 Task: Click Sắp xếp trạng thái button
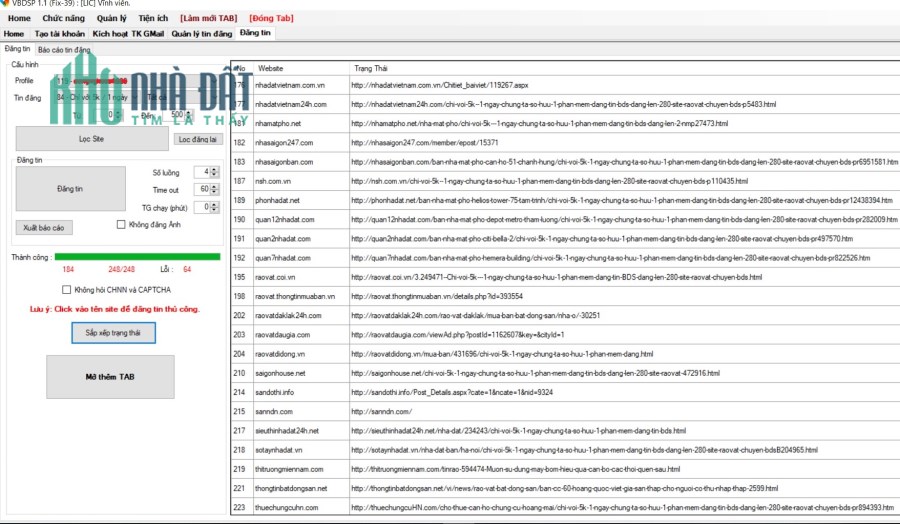[114, 333]
